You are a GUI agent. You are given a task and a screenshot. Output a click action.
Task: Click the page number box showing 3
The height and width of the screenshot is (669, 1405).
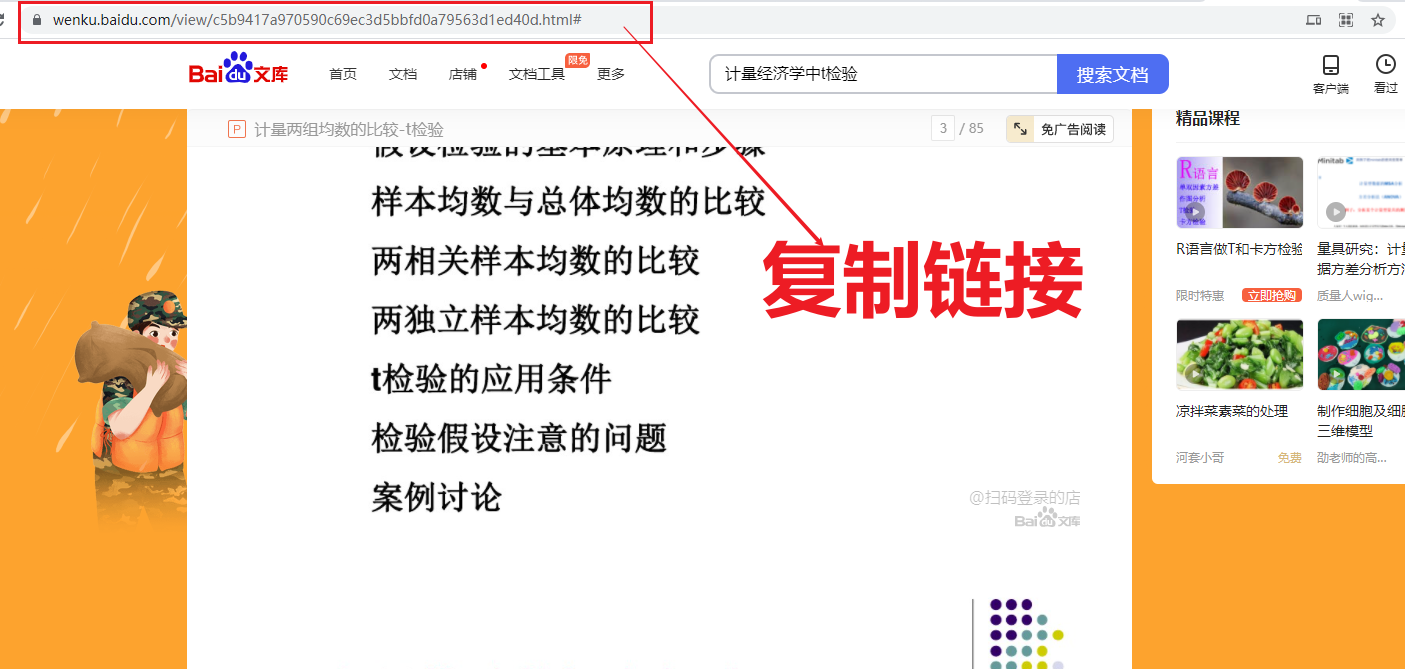942,129
